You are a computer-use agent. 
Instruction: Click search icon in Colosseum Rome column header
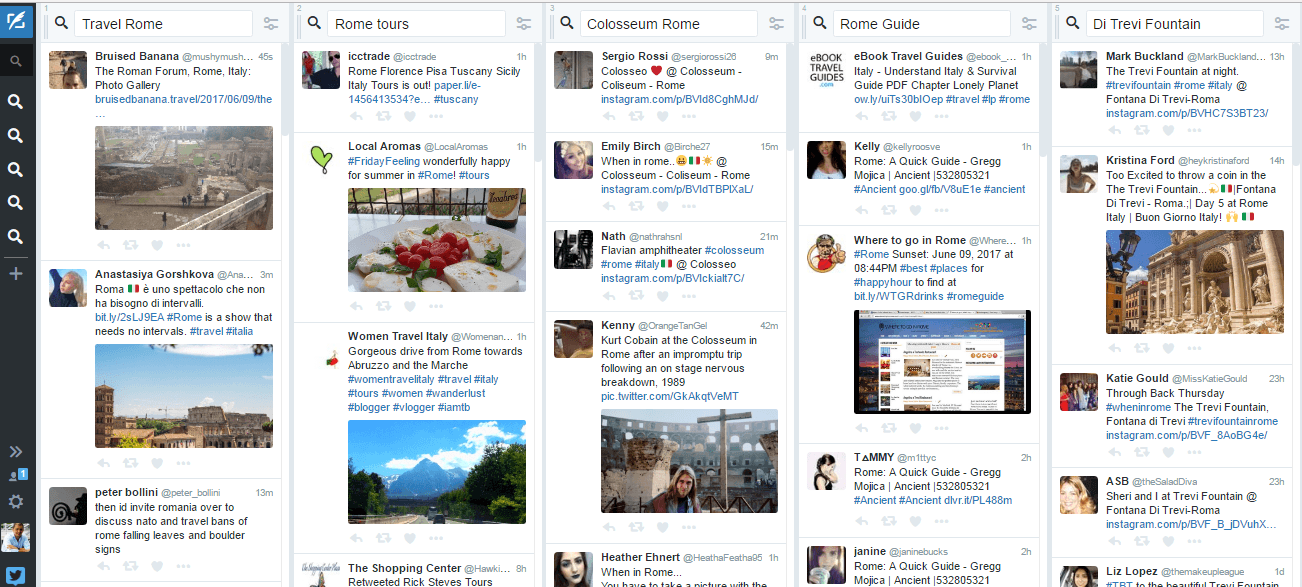[x=567, y=24]
